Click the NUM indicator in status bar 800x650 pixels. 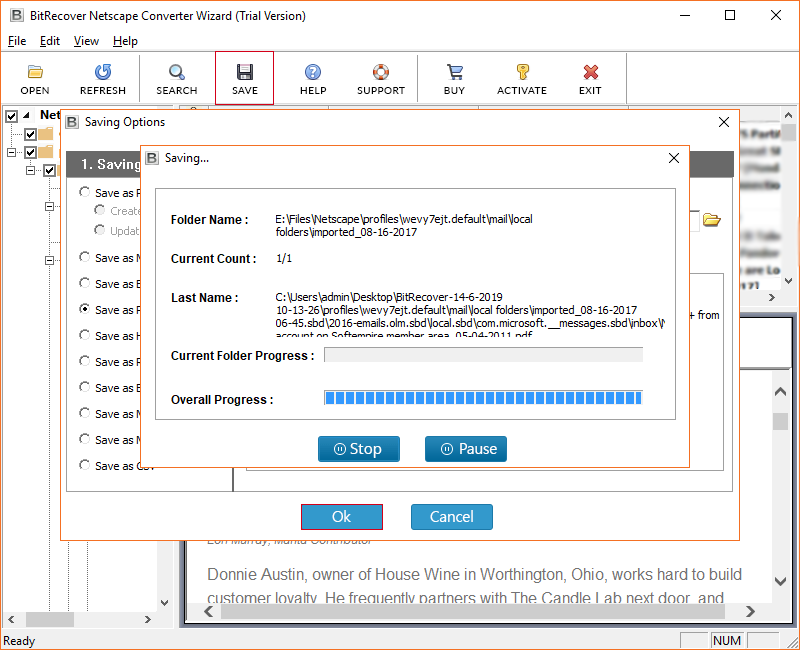click(x=727, y=641)
